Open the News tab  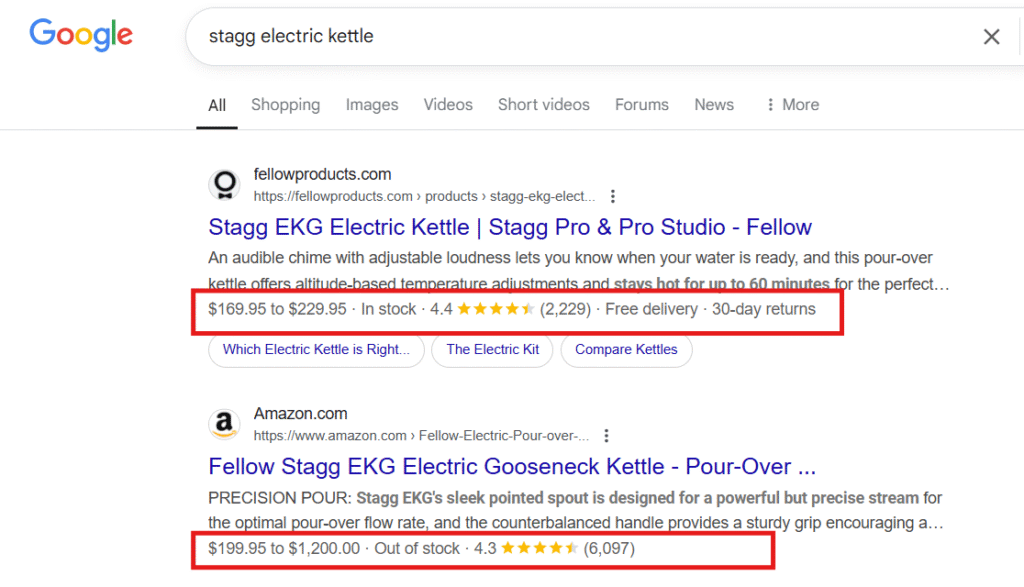point(714,104)
